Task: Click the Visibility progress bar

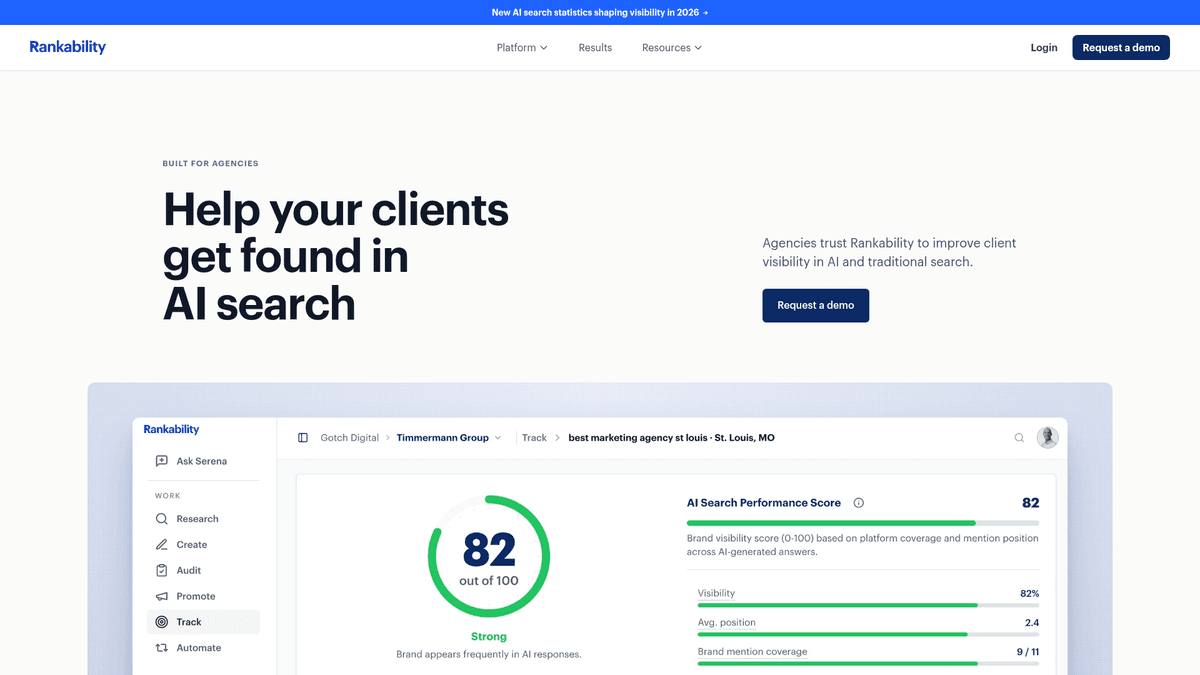Action: (868, 605)
